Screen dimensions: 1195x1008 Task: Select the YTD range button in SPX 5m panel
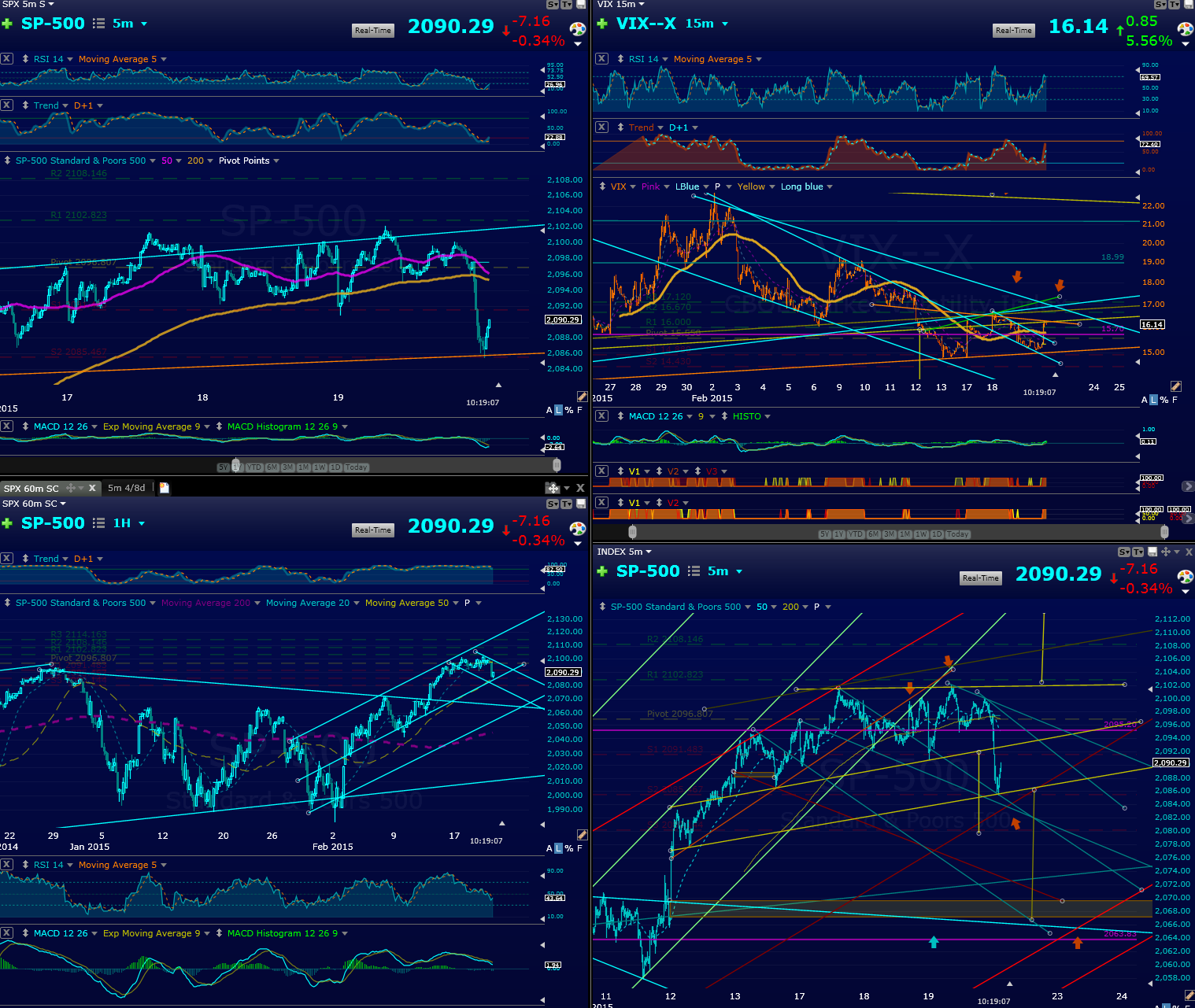click(x=254, y=467)
